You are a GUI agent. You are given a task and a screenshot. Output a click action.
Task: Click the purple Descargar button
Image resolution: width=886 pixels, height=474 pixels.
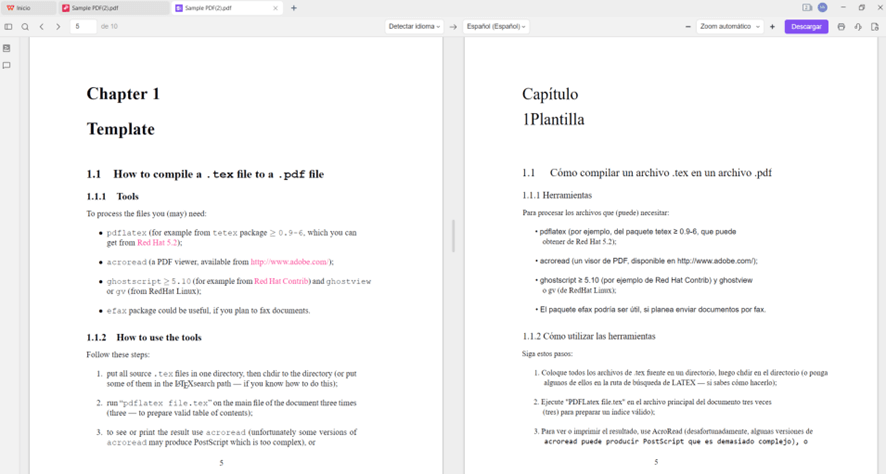tap(806, 27)
